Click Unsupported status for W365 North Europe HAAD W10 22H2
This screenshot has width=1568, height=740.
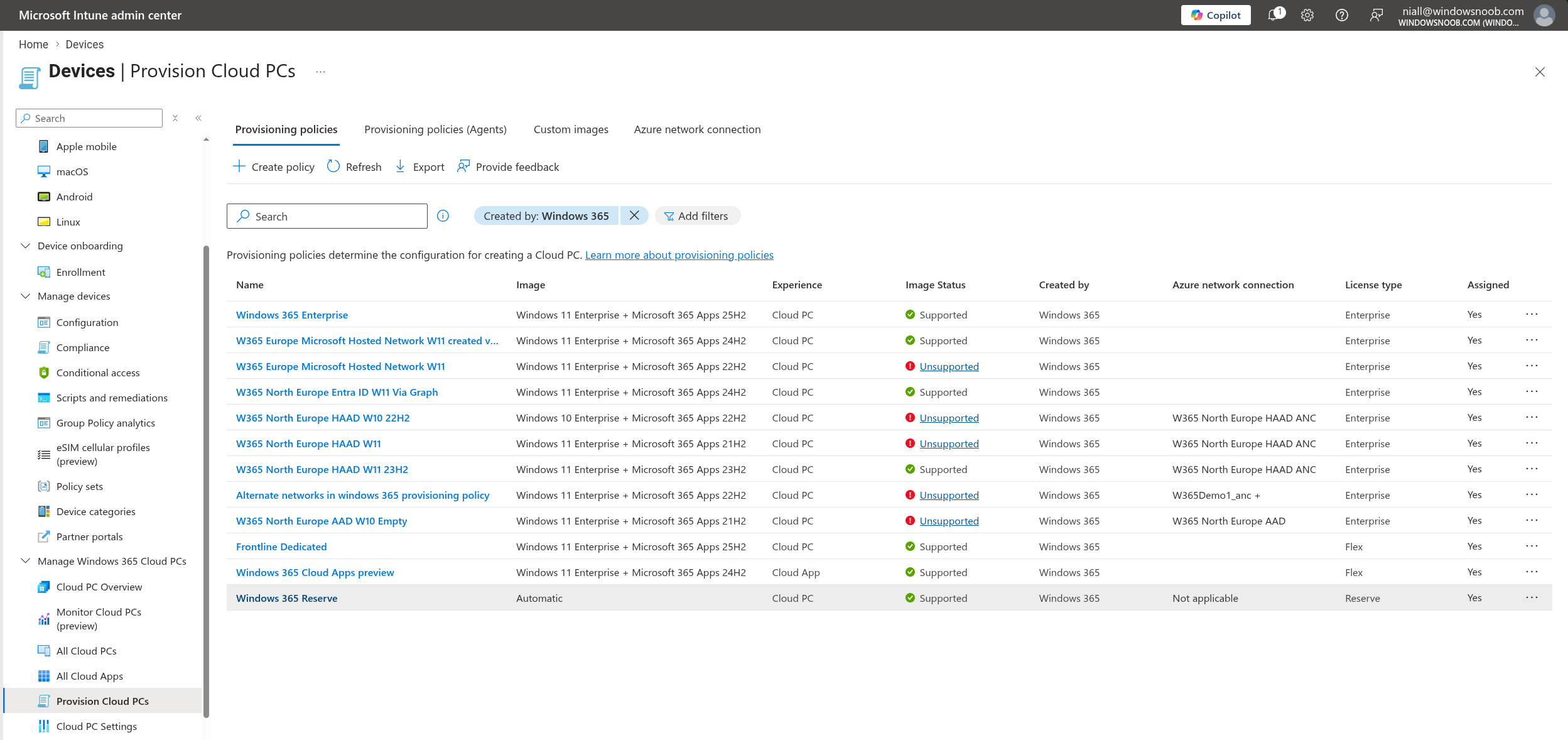pos(949,418)
